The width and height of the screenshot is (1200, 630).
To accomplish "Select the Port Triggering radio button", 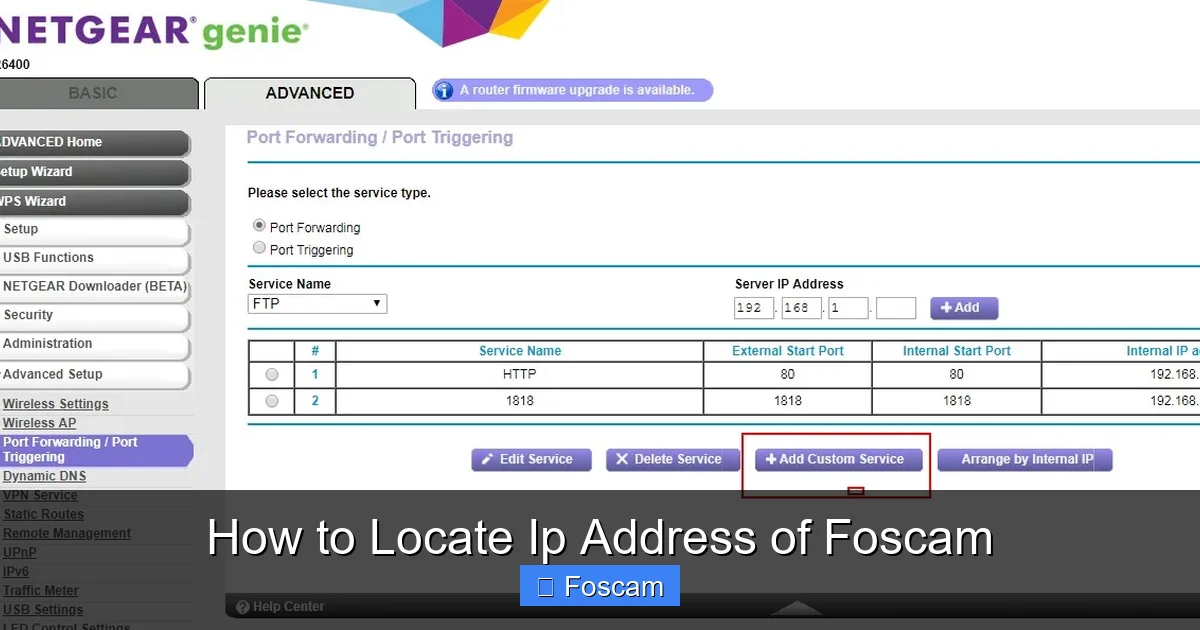I will (259, 247).
